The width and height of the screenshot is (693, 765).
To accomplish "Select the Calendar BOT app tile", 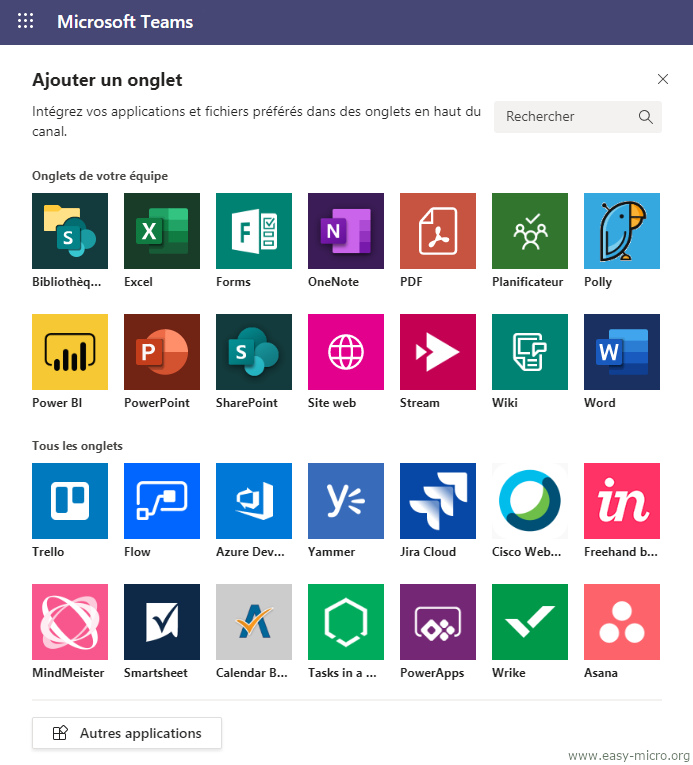I will click(254, 622).
